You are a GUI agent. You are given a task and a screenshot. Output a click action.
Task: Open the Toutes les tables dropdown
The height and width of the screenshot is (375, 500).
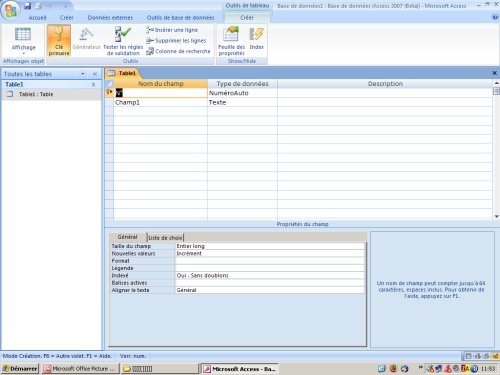(x=83, y=74)
